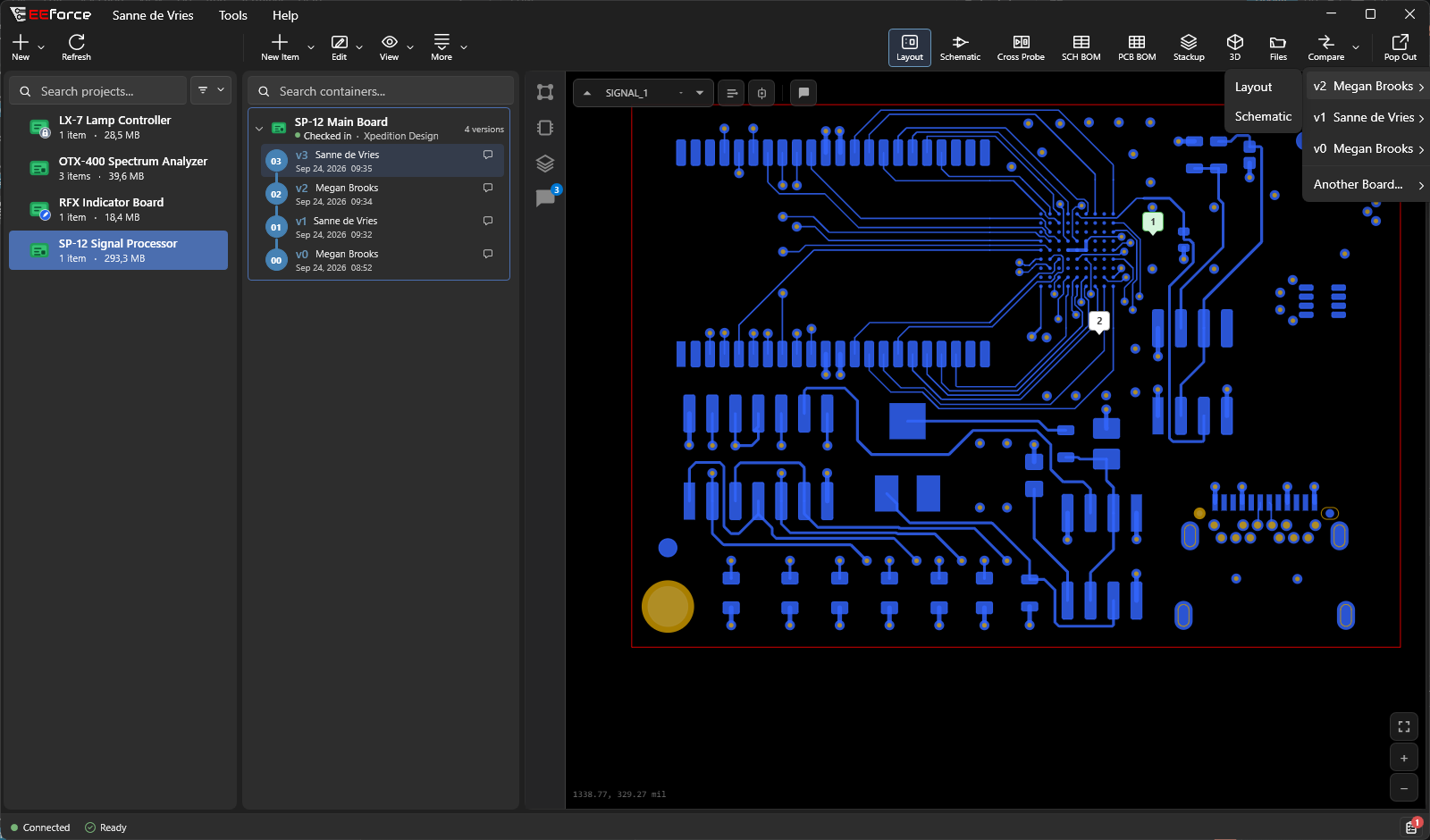Open the SCH BOM view
This screenshot has width=1430, height=840.
(1081, 47)
